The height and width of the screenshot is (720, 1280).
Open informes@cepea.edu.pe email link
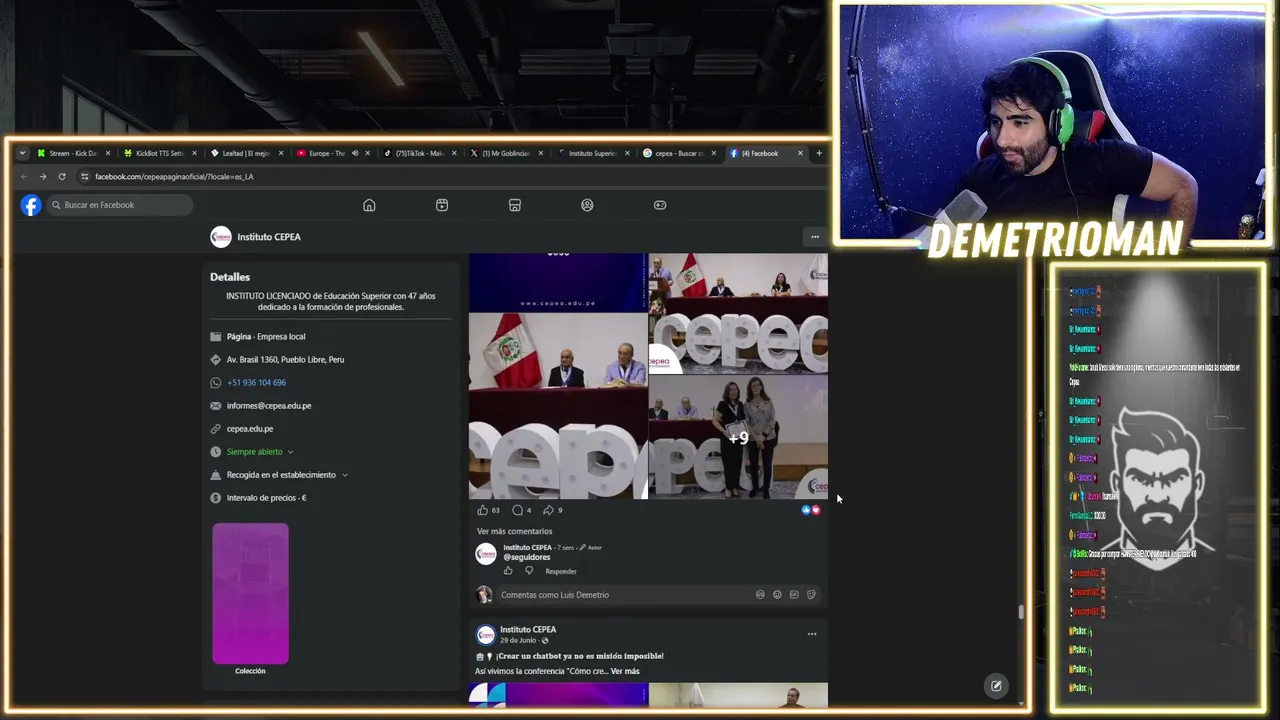pos(269,406)
